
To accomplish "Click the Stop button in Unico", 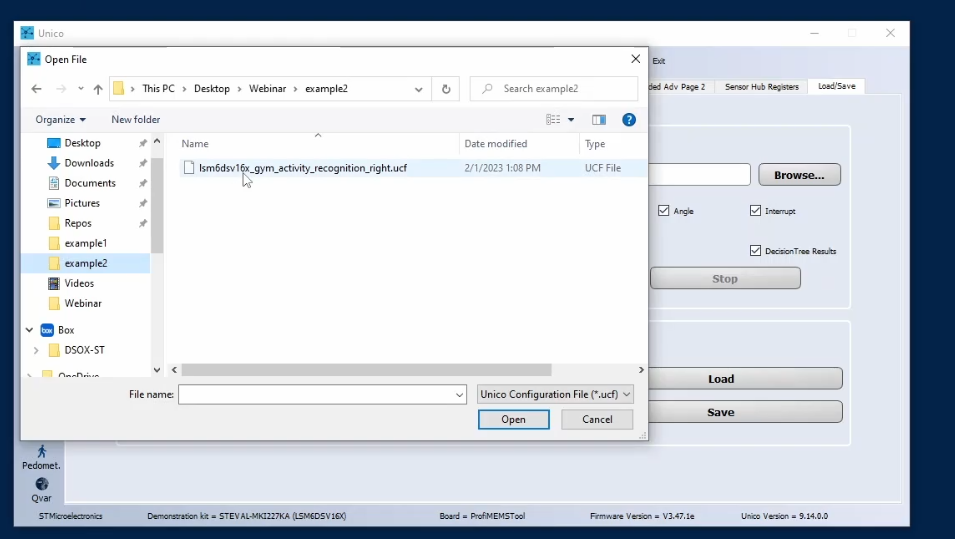I will click(x=725, y=279).
